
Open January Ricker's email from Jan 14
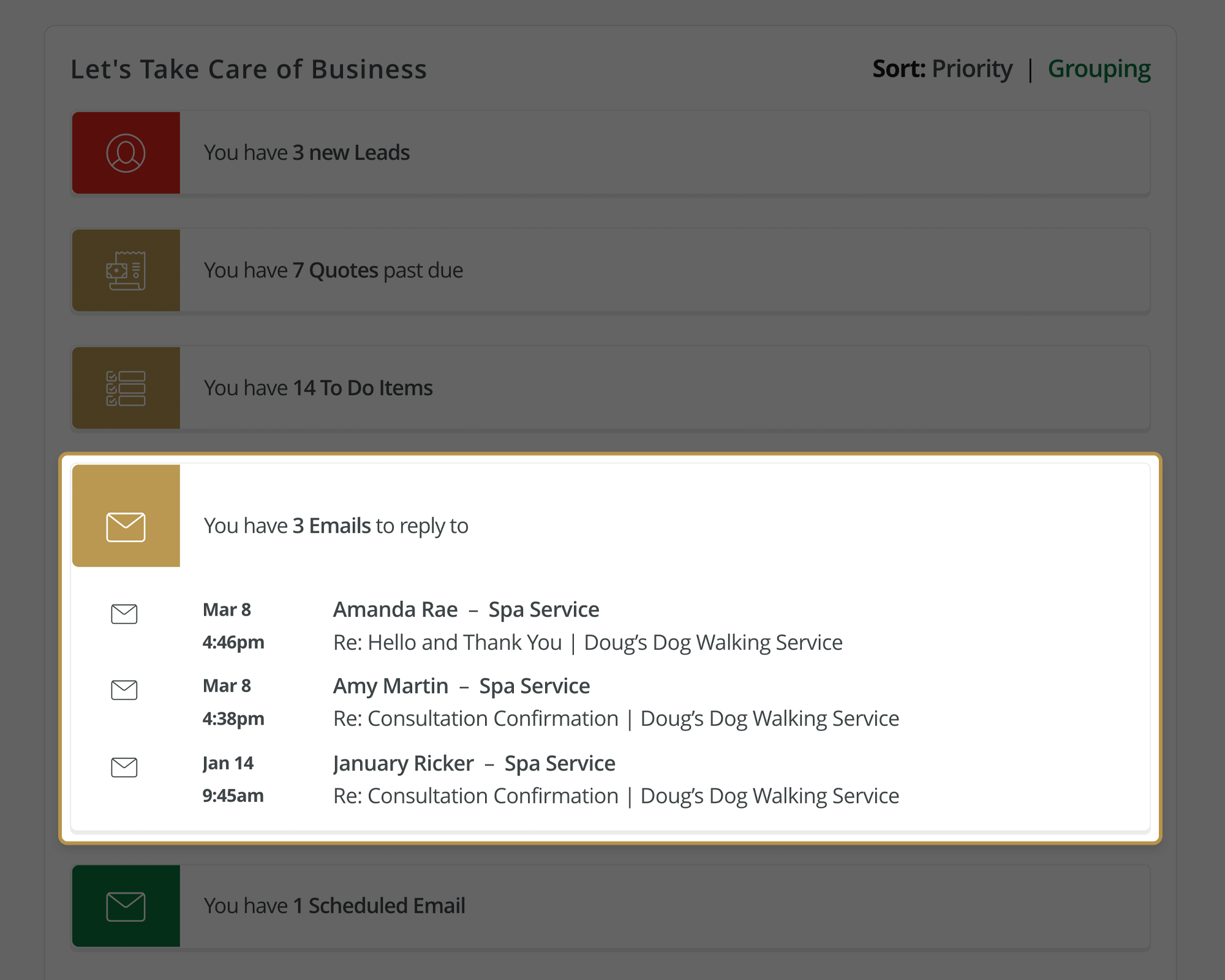473,763
